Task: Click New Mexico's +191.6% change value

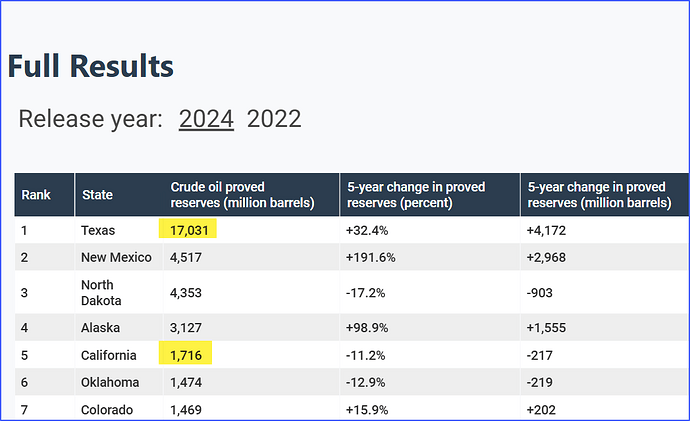Action: click(x=370, y=257)
